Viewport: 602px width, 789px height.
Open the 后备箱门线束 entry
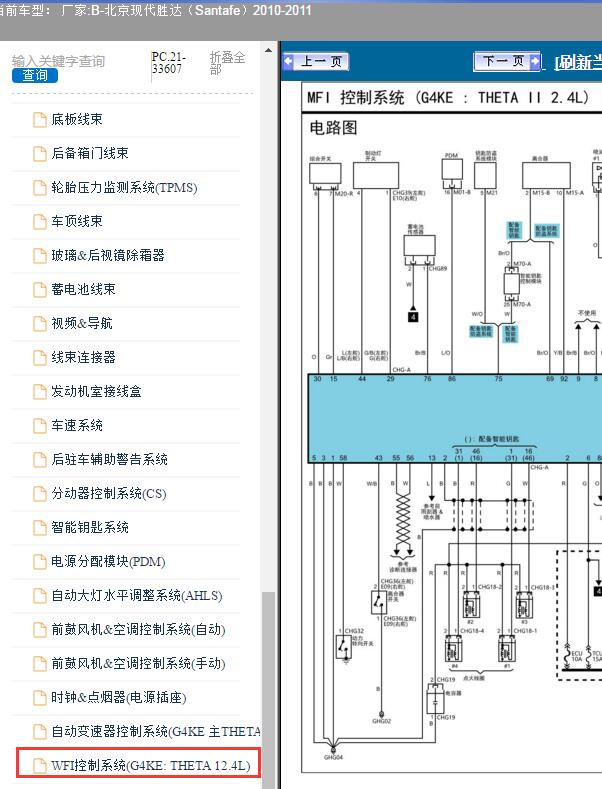(90, 153)
